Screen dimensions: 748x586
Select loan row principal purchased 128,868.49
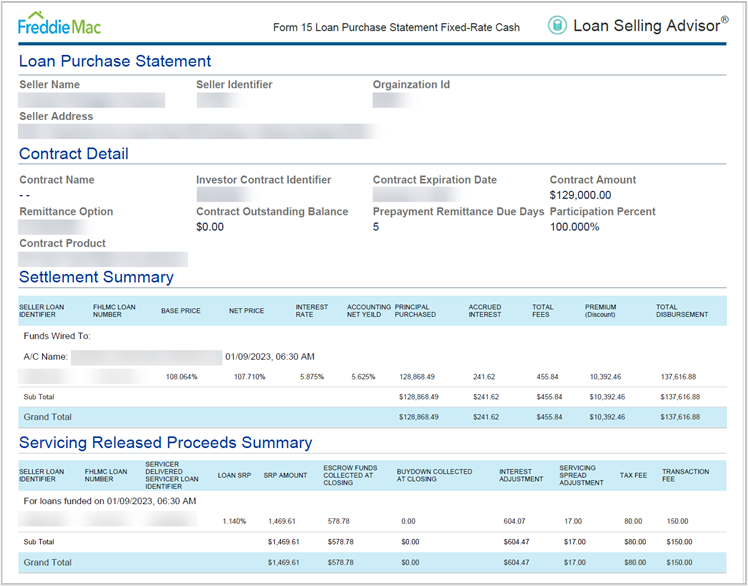(x=417, y=377)
